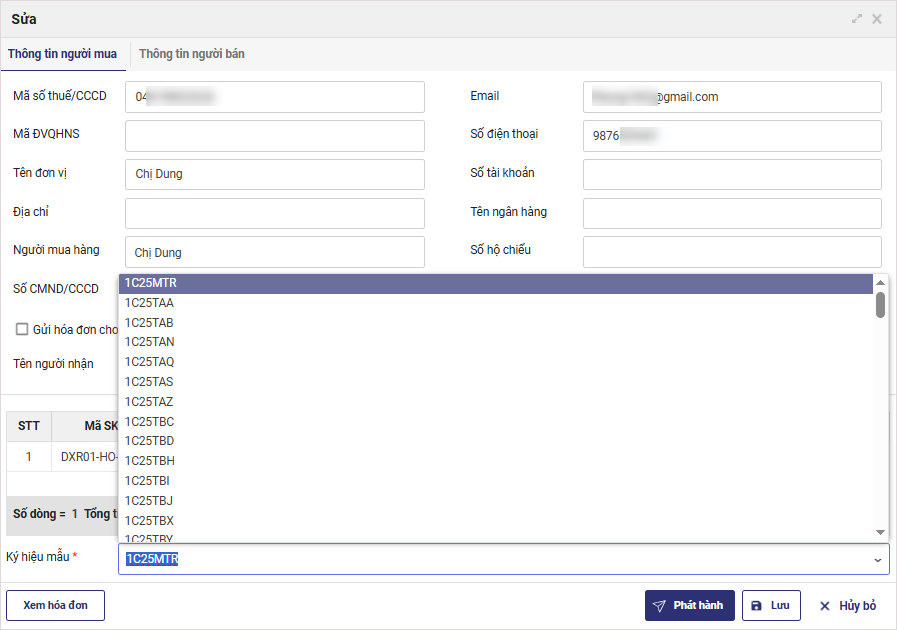Screen dimensions: 897x630
Task: Choose 1C25TBH option in the list
Action: 150,461
